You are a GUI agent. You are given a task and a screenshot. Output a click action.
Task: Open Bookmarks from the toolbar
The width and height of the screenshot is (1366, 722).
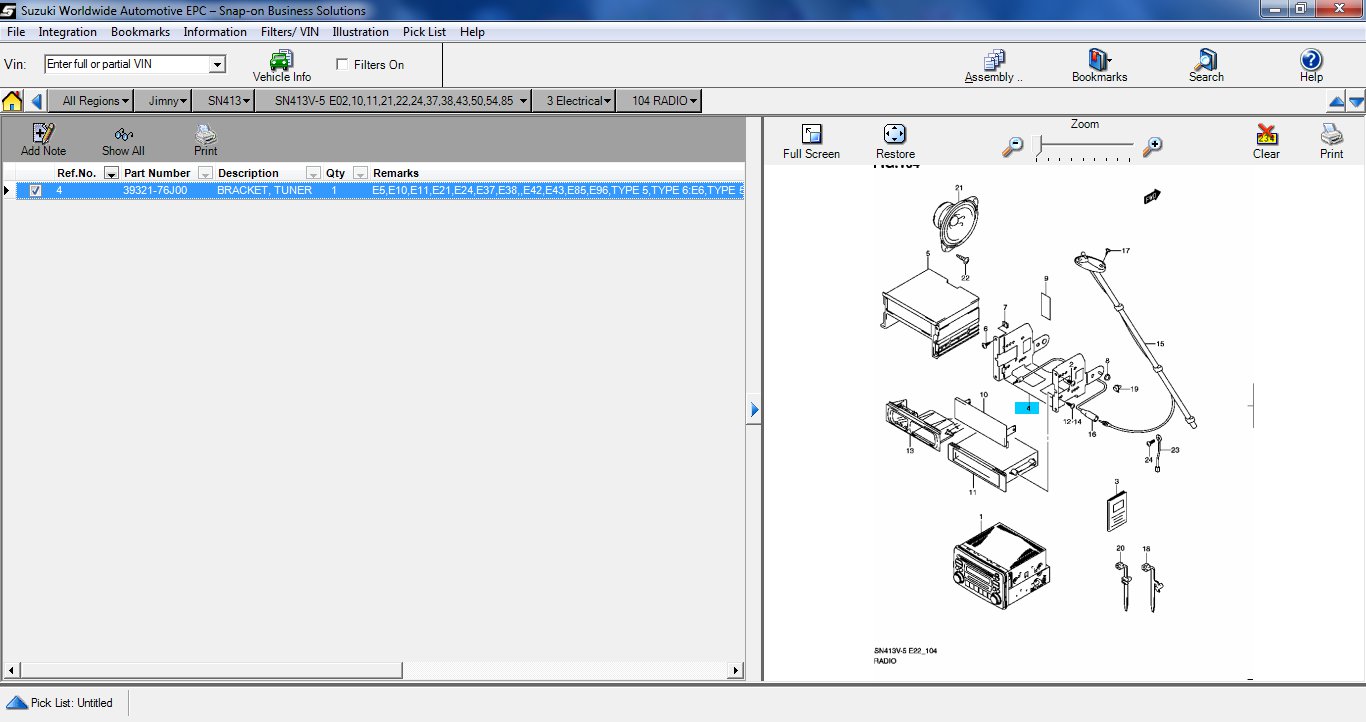click(x=1099, y=66)
